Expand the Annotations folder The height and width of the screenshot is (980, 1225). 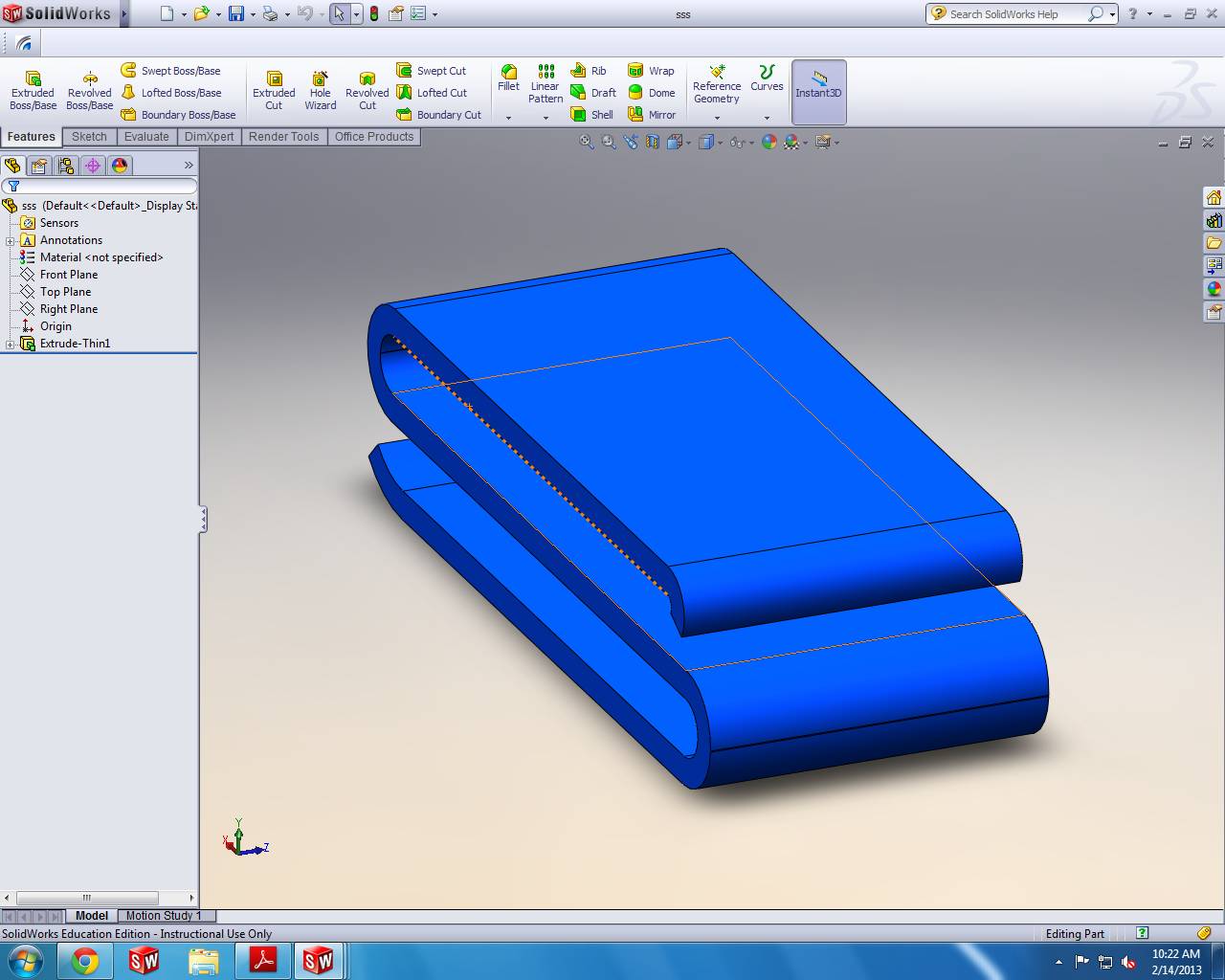point(10,241)
